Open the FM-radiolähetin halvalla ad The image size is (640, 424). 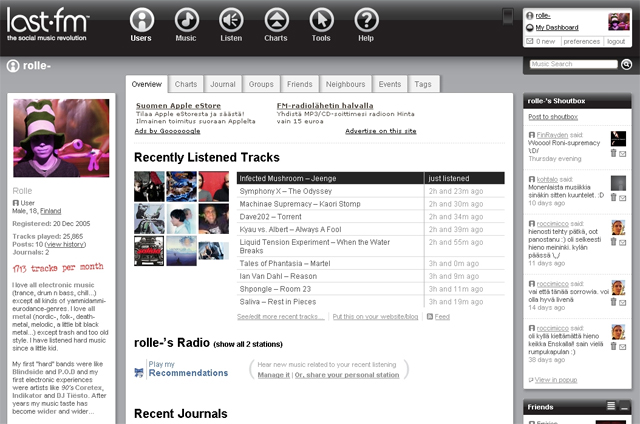[x=325, y=106]
